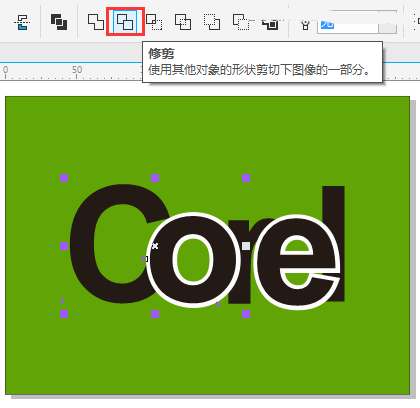
Task: Click the Simplify shaping icon
Action: [x=183, y=22]
